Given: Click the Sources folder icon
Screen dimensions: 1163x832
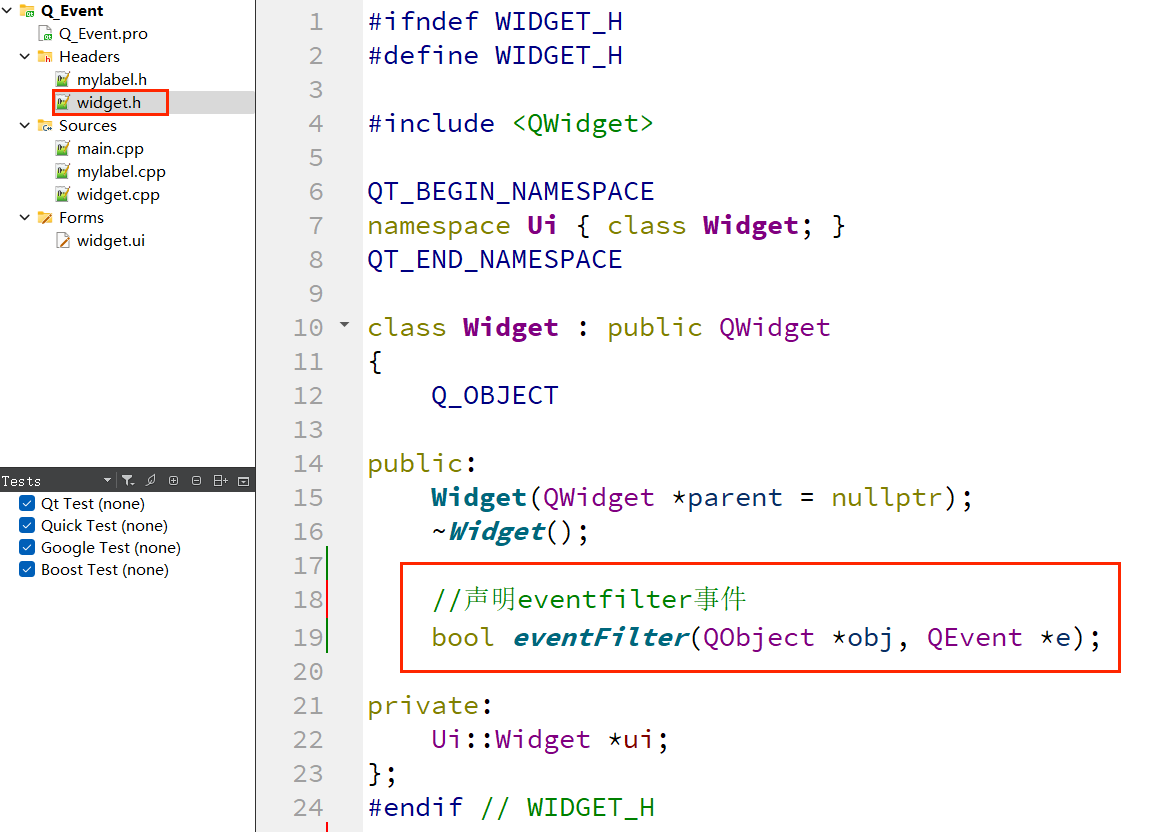Looking at the screenshot, I should tap(45, 125).
